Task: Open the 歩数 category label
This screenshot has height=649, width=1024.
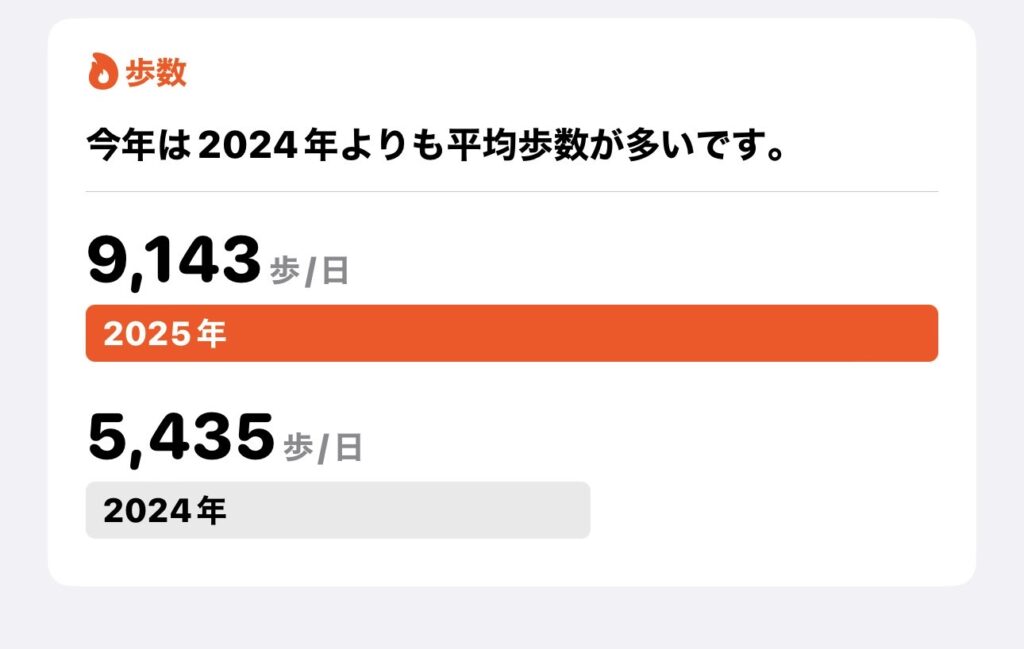Action: 156,72
